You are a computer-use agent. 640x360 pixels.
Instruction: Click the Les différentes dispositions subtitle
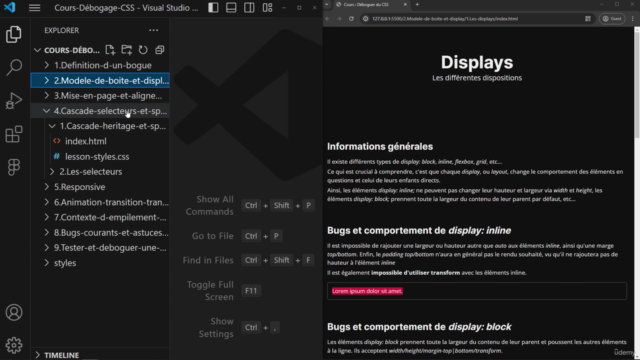tap(477, 78)
